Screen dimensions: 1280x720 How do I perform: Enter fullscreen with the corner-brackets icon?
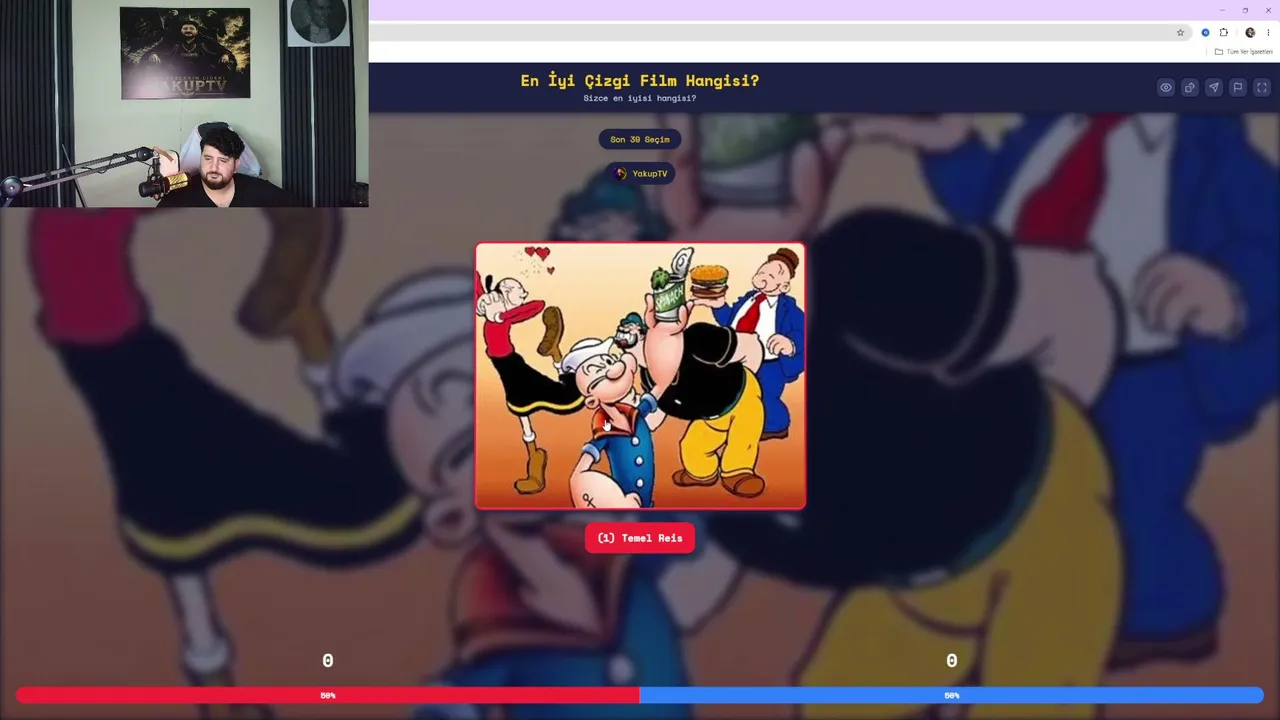click(x=1262, y=88)
